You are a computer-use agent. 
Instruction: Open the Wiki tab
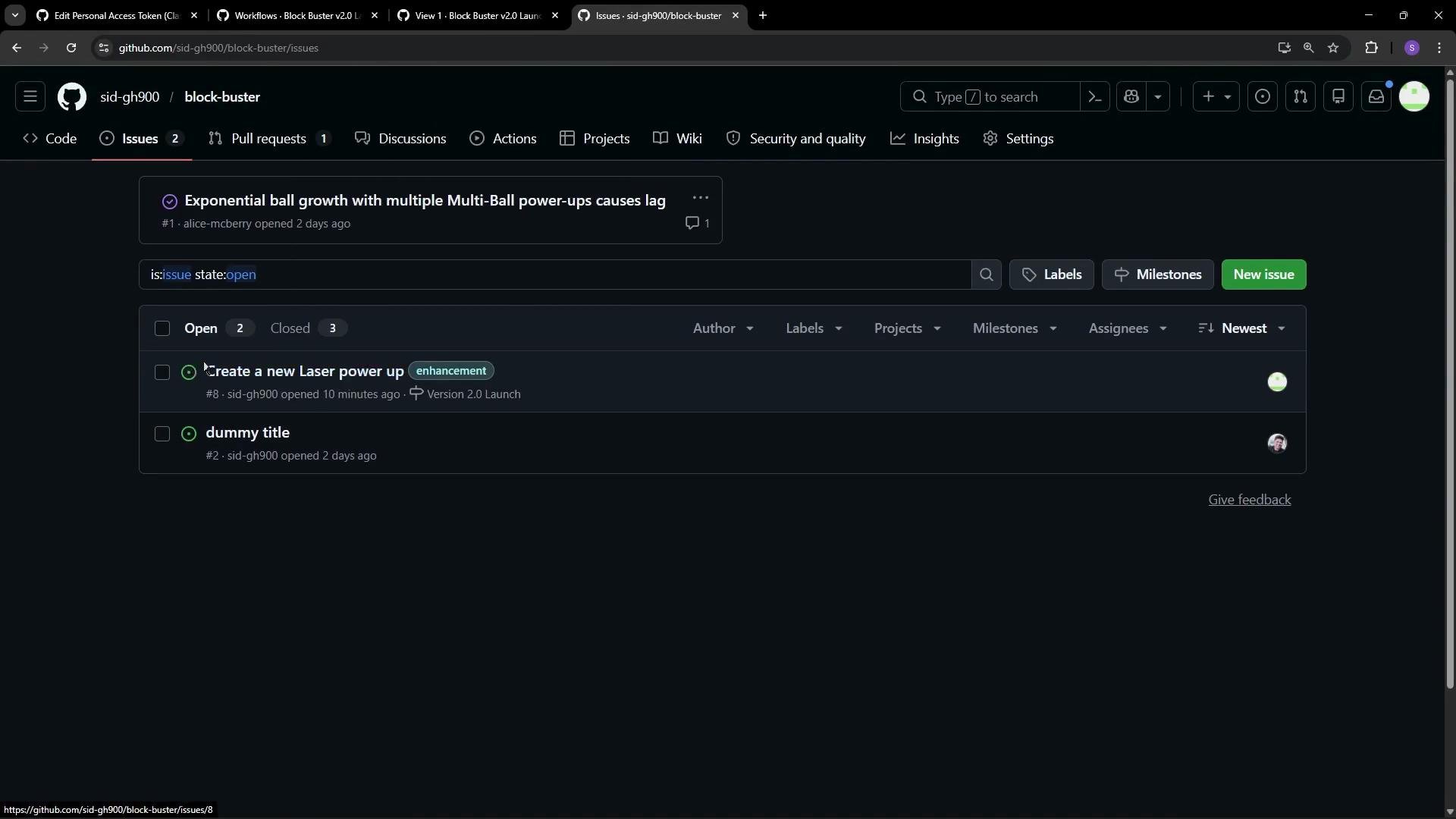point(678,139)
